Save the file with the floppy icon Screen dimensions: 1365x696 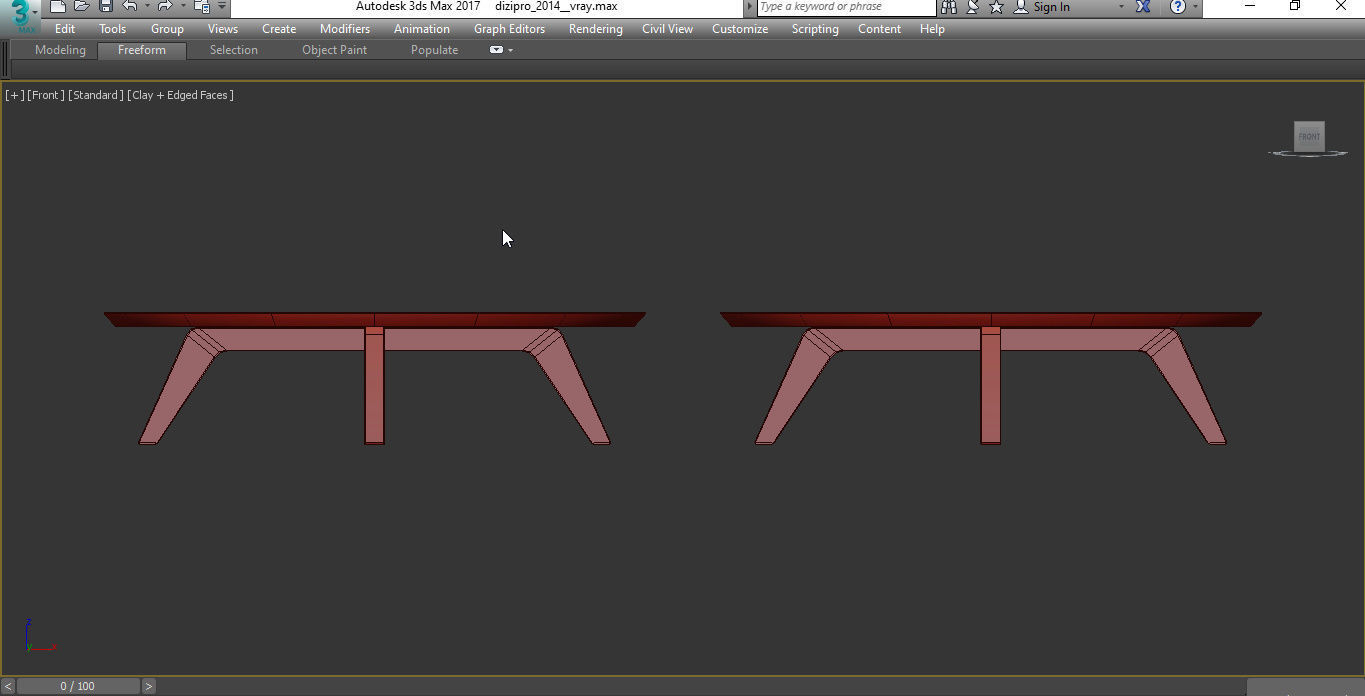point(106,7)
